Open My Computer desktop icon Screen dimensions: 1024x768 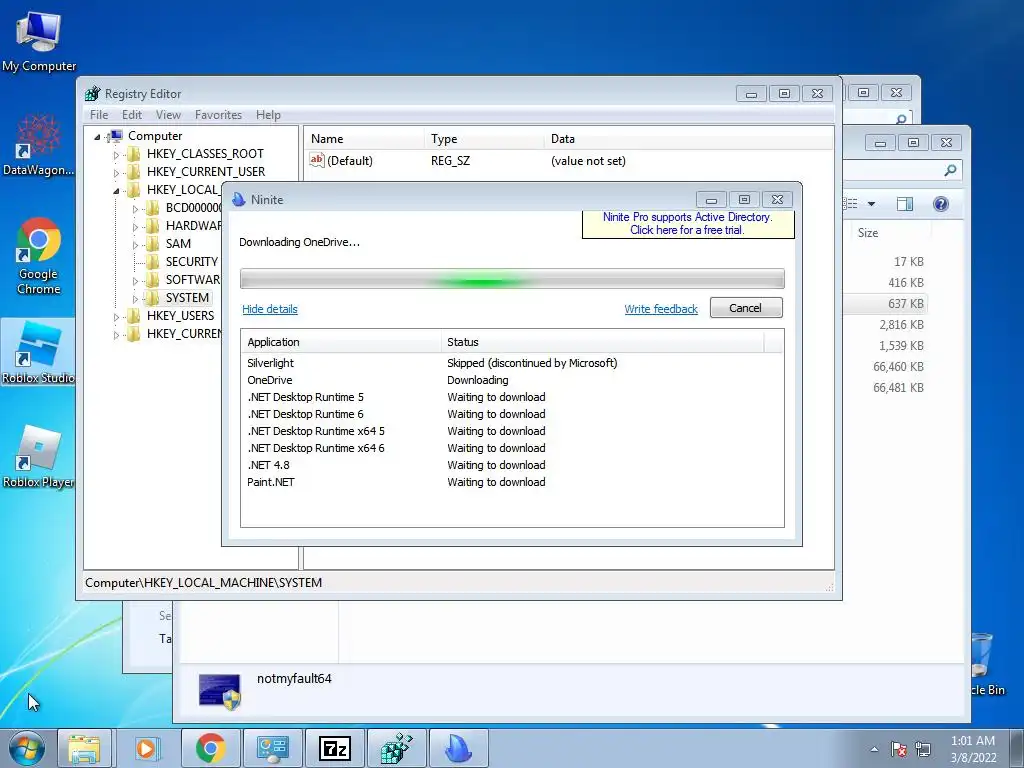pyautogui.click(x=39, y=42)
